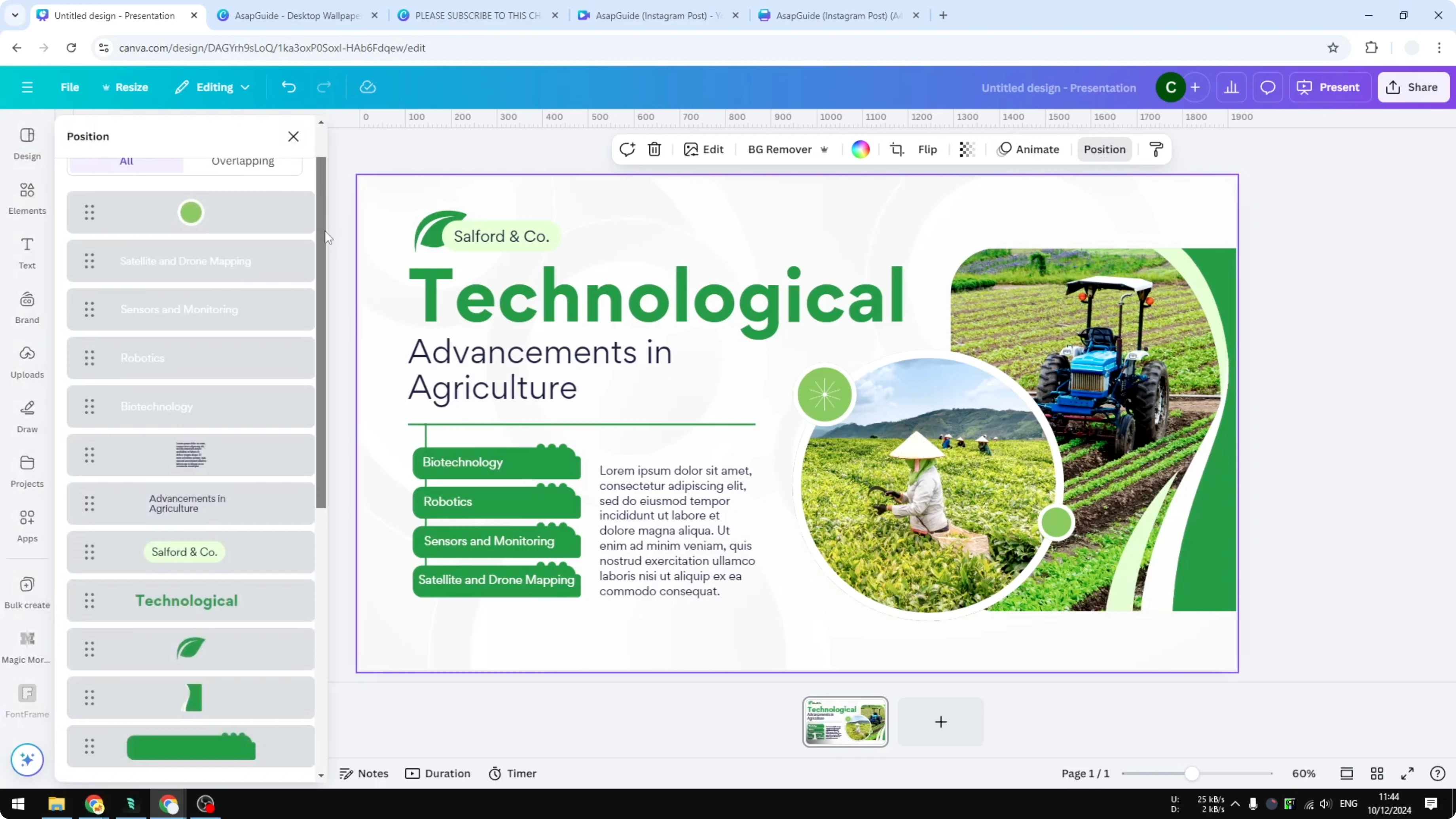Delete the selected element with trash icon

(x=654, y=149)
